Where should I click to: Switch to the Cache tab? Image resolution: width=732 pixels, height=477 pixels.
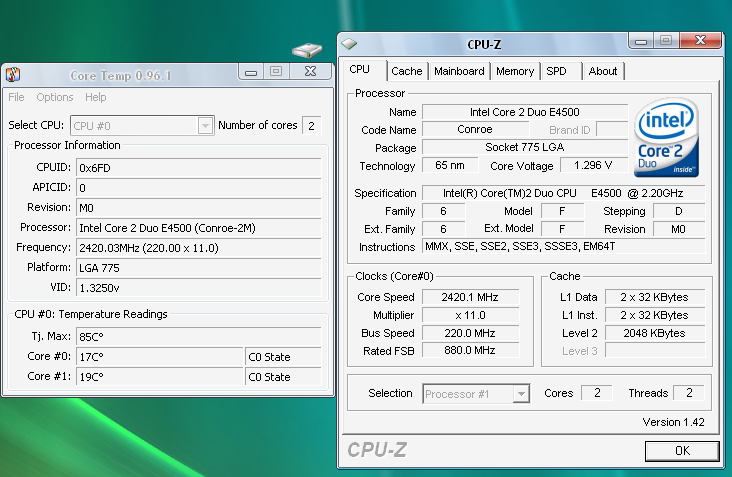coord(406,71)
